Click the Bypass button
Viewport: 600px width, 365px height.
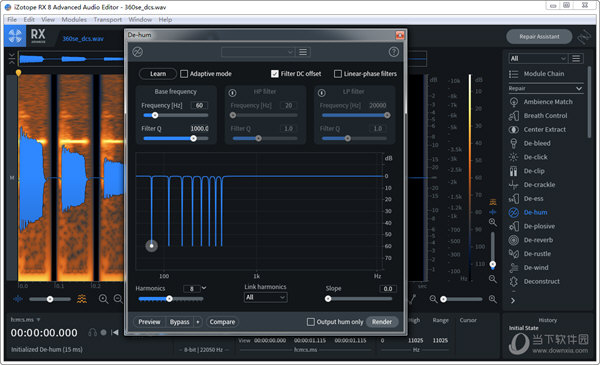(x=179, y=322)
